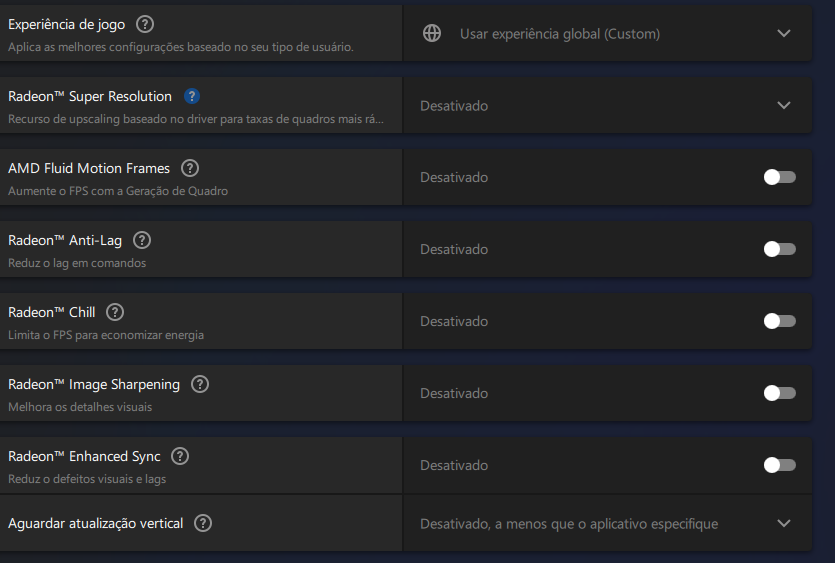
Task: Open help for Aguardar atualização vertical
Action: [x=203, y=523]
